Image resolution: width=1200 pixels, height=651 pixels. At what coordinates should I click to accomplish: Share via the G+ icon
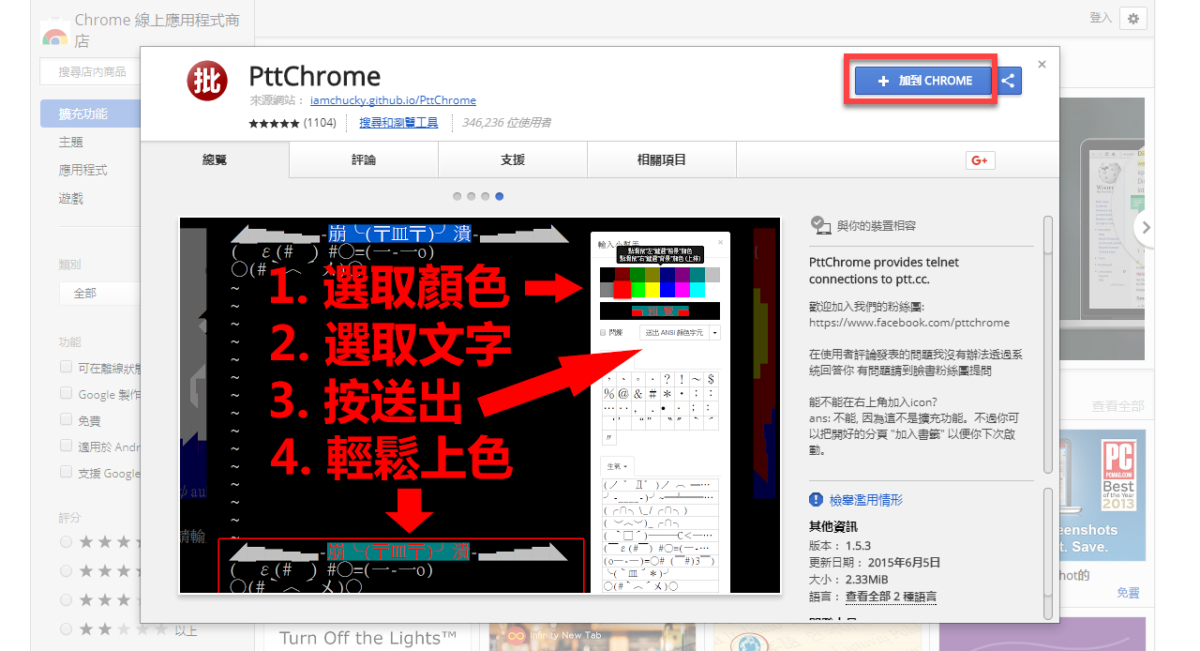tap(980, 160)
